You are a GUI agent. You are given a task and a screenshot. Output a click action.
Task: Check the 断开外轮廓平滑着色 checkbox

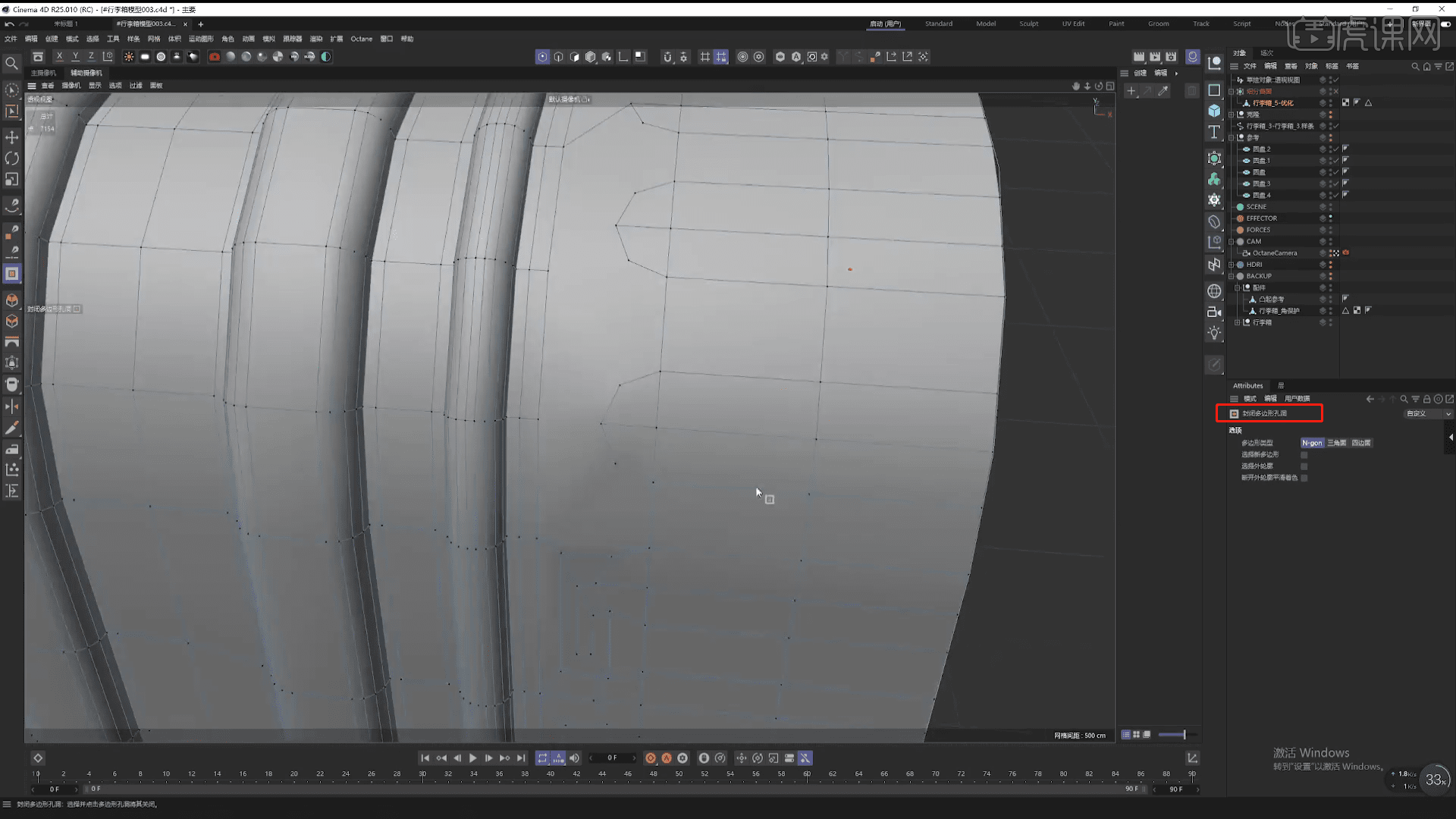(x=1304, y=478)
